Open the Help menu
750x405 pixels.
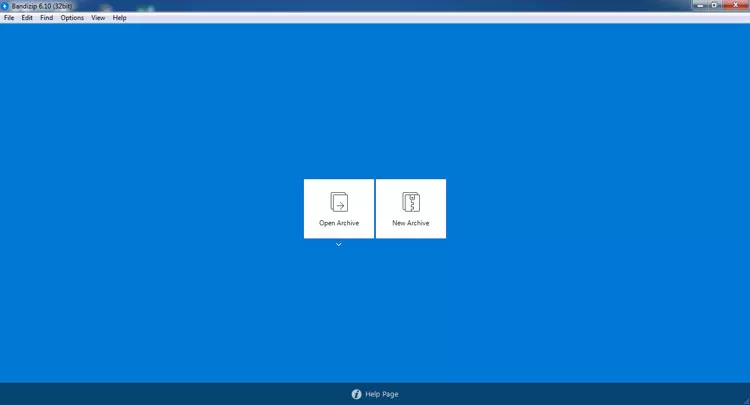pyautogui.click(x=120, y=18)
